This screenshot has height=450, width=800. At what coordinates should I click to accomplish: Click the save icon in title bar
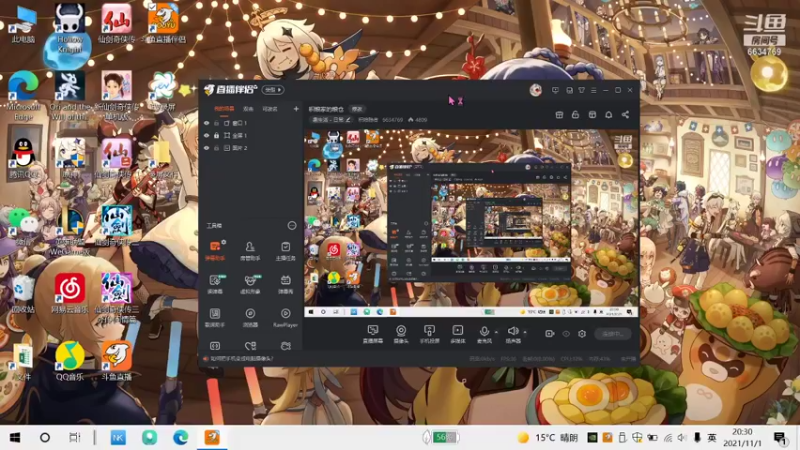[x=569, y=90]
